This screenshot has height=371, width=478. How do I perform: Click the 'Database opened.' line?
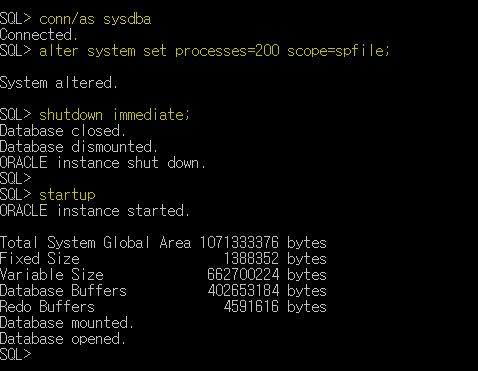(x=63, y=339)
